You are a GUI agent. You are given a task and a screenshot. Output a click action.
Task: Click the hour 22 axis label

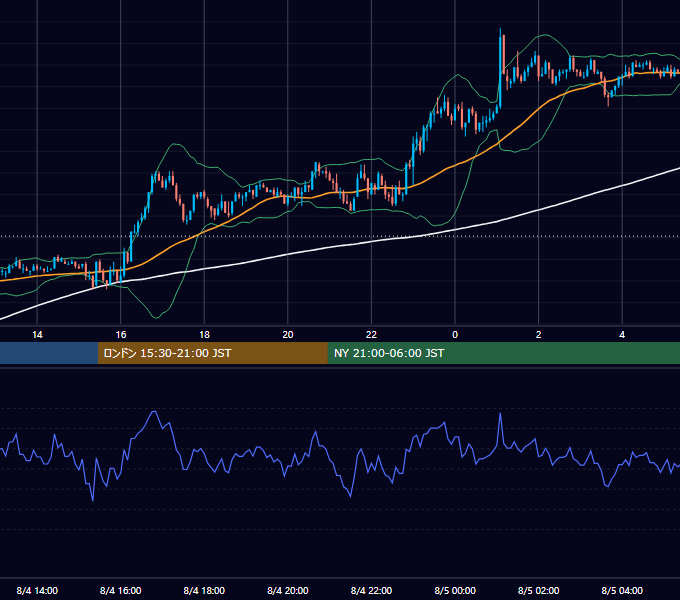[x=371, y=335]
